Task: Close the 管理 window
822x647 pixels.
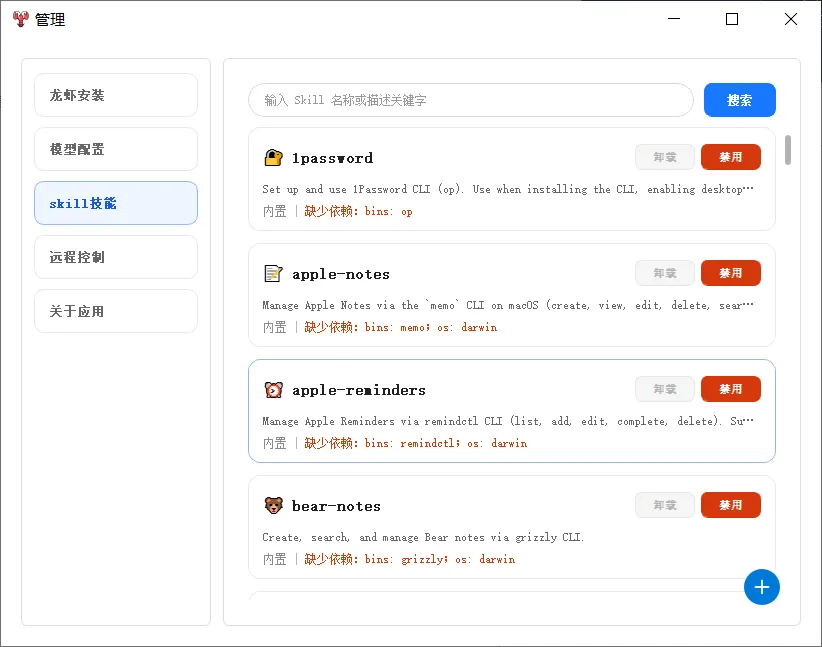Action: [791, 19]
